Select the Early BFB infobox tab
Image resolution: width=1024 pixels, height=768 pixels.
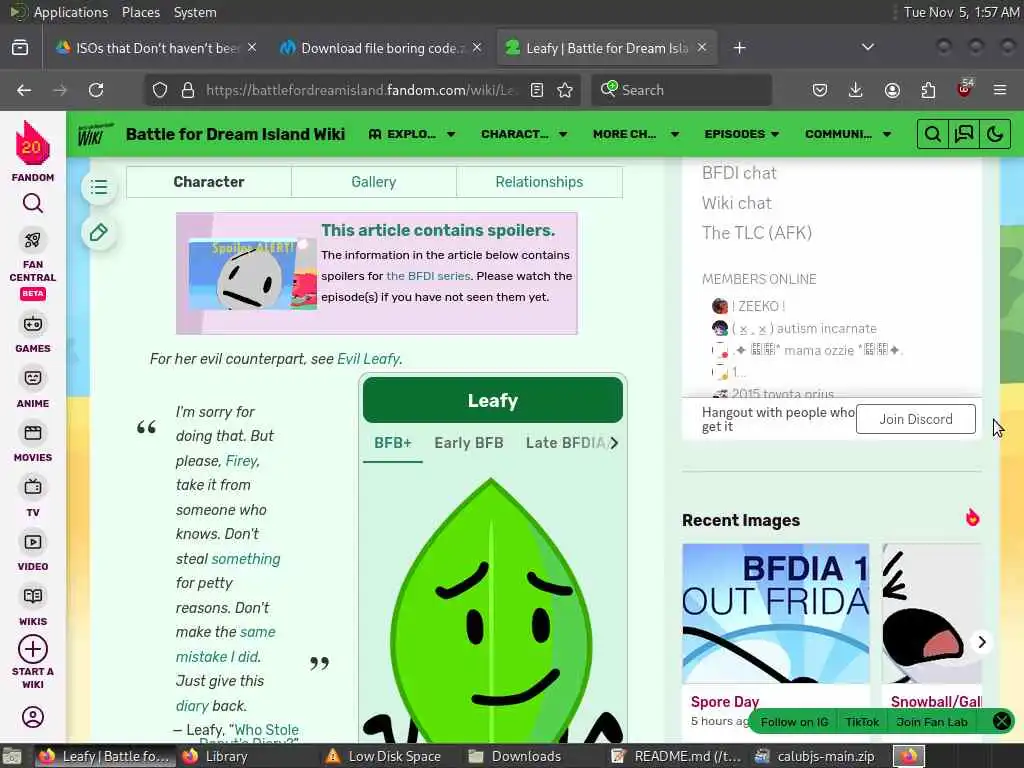(x=469, y=443)
